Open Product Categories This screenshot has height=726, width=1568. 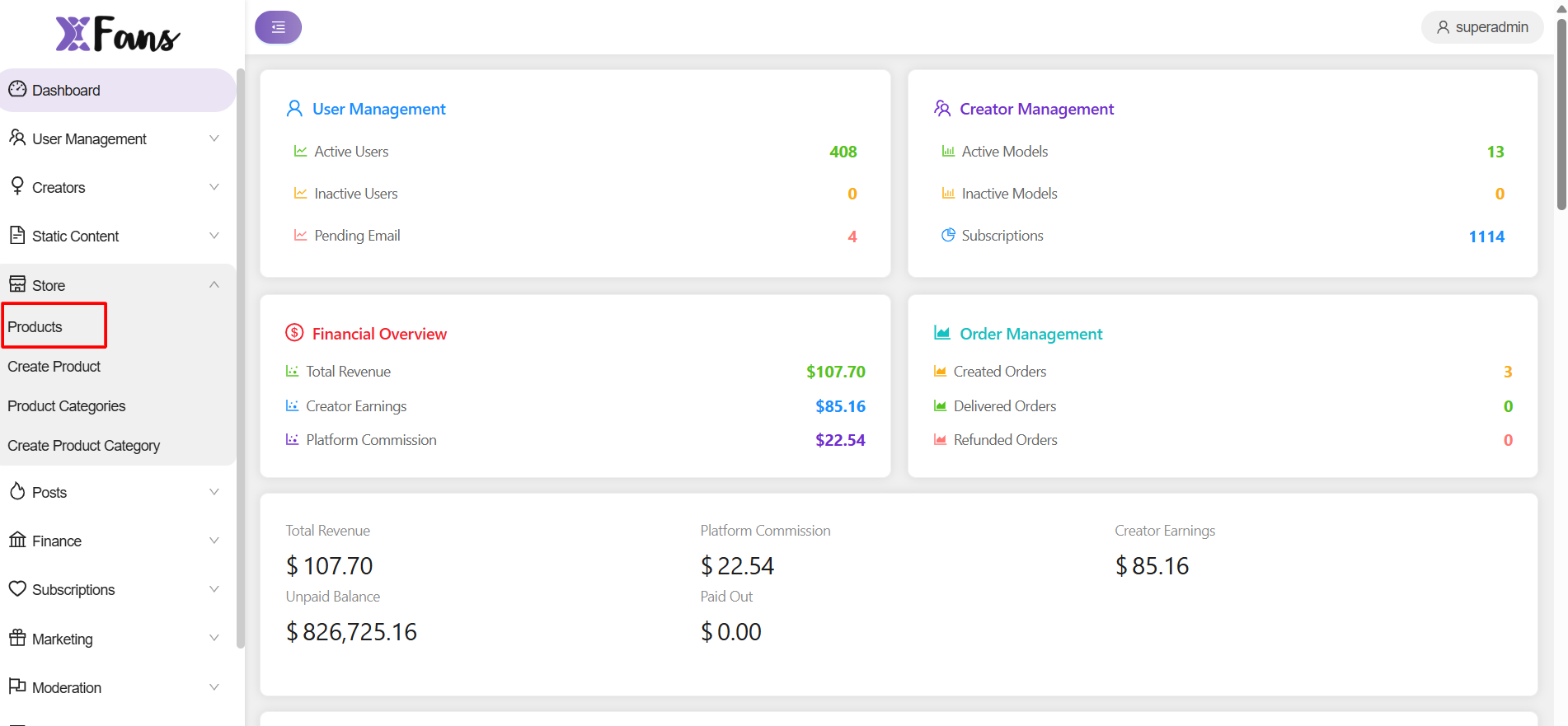point(67,406)
